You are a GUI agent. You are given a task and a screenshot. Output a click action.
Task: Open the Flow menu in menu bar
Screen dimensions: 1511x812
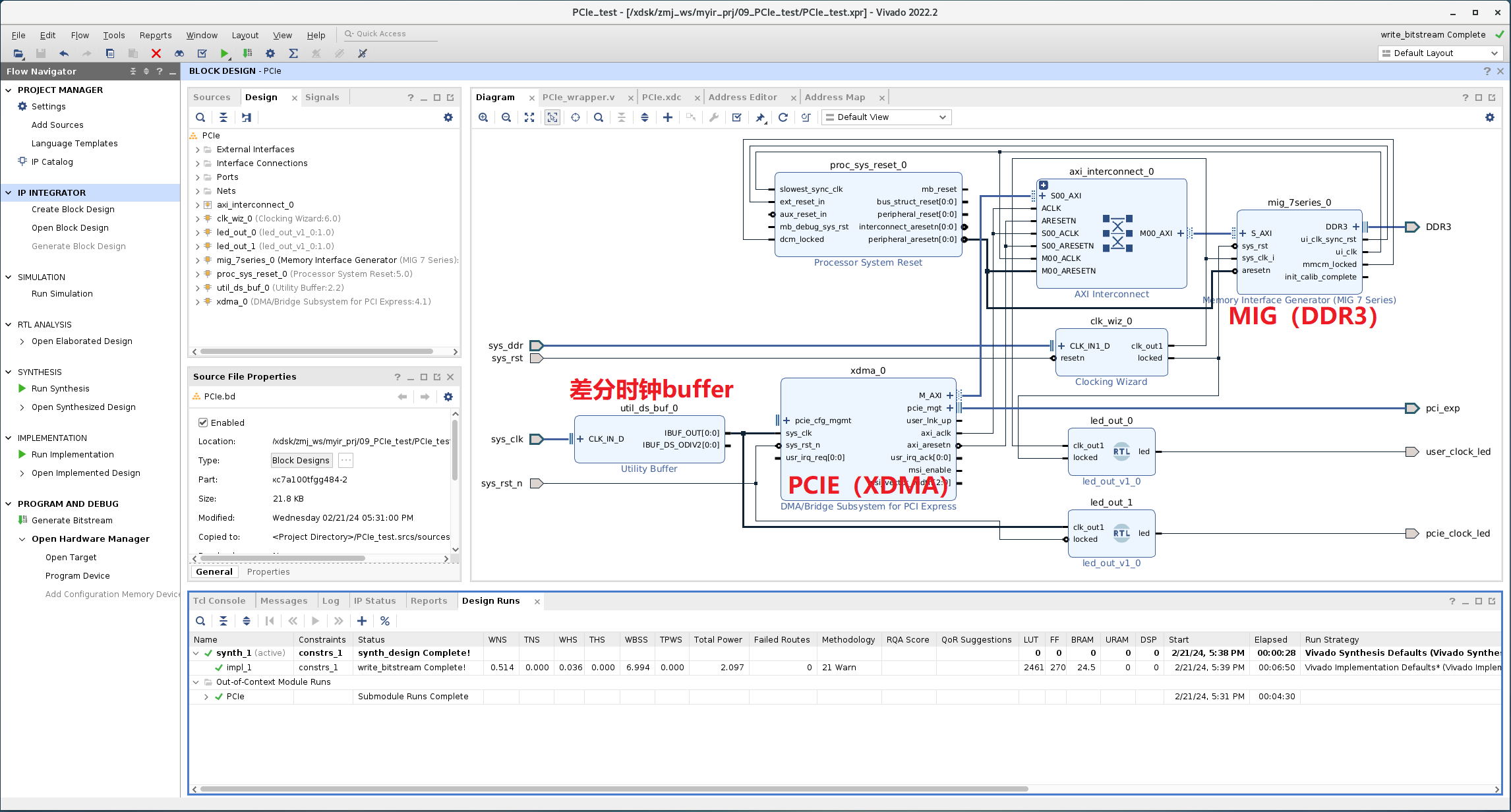79,34
